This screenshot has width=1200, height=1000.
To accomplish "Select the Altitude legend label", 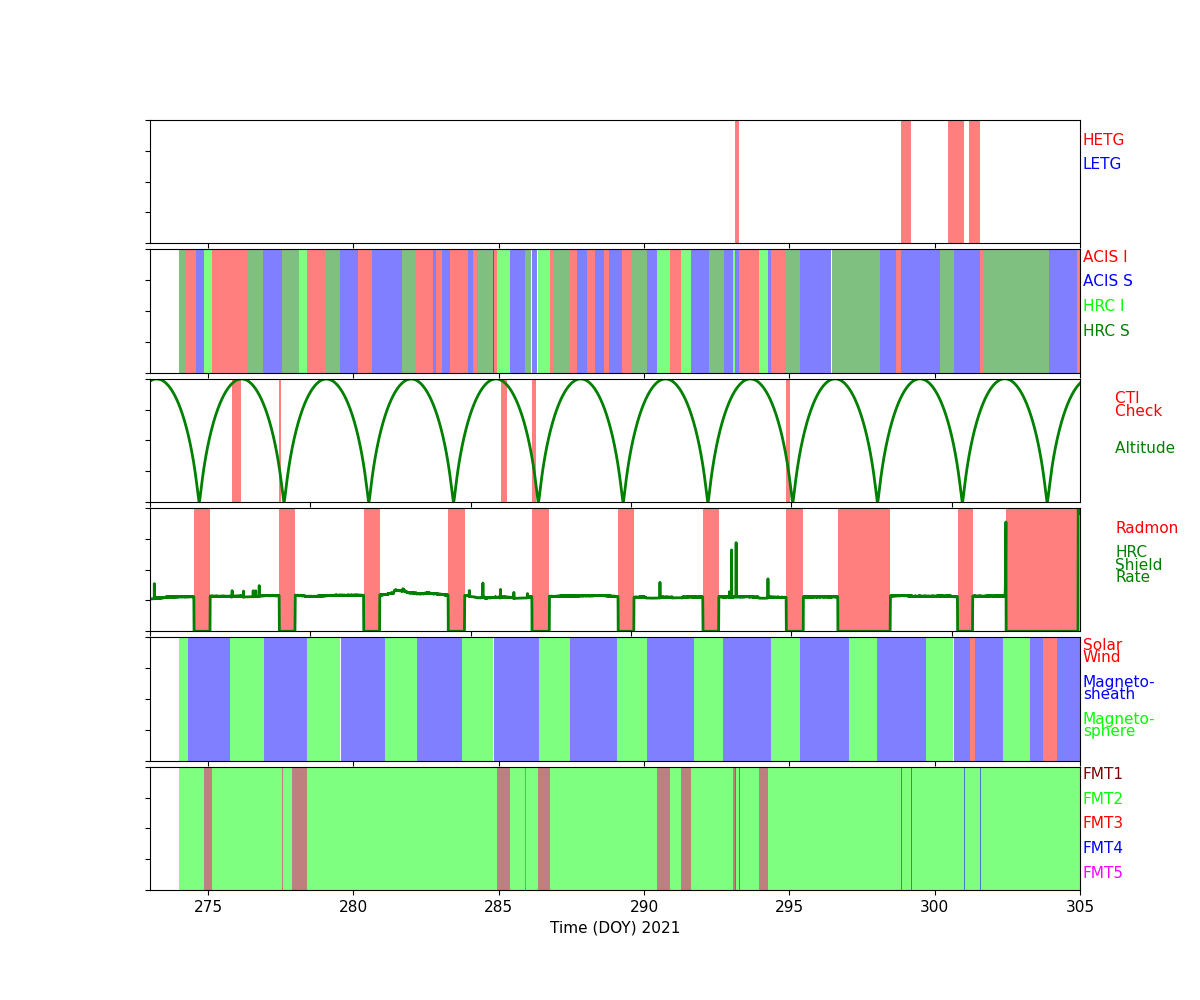I will click(x=1144, y=448).
